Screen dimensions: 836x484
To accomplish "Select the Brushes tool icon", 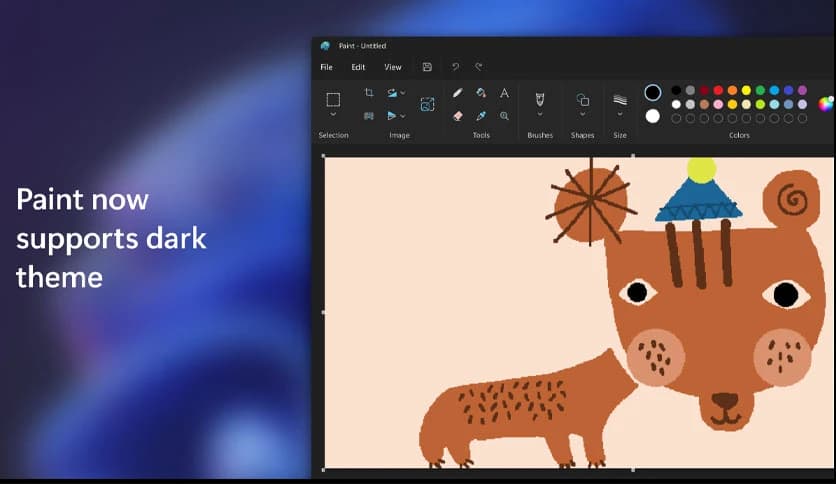I will coord(540,100).
